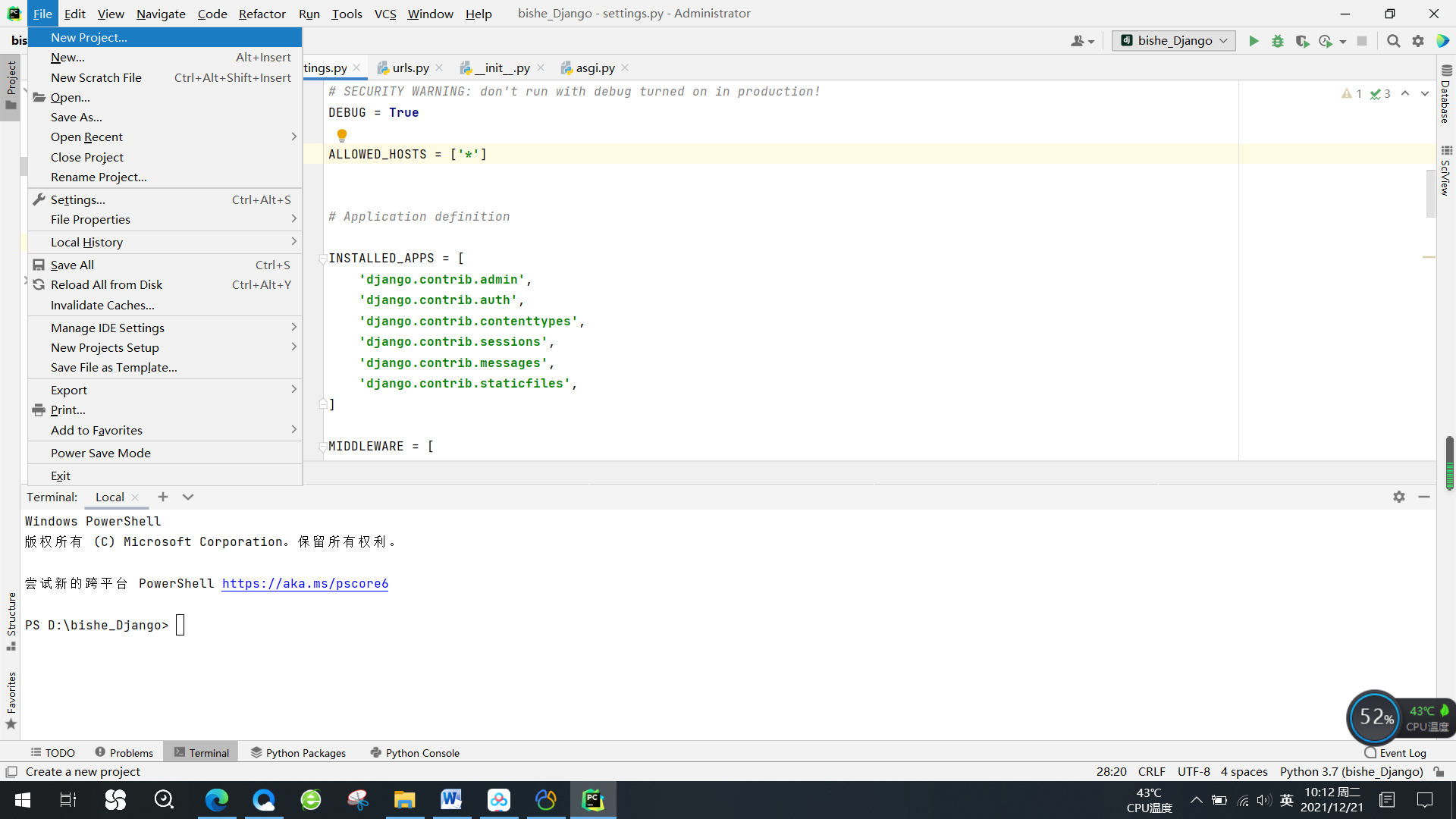Open Search Everywhere magnifier
Viewport: 1456px width, 819px height.
tap(1393, 41)
